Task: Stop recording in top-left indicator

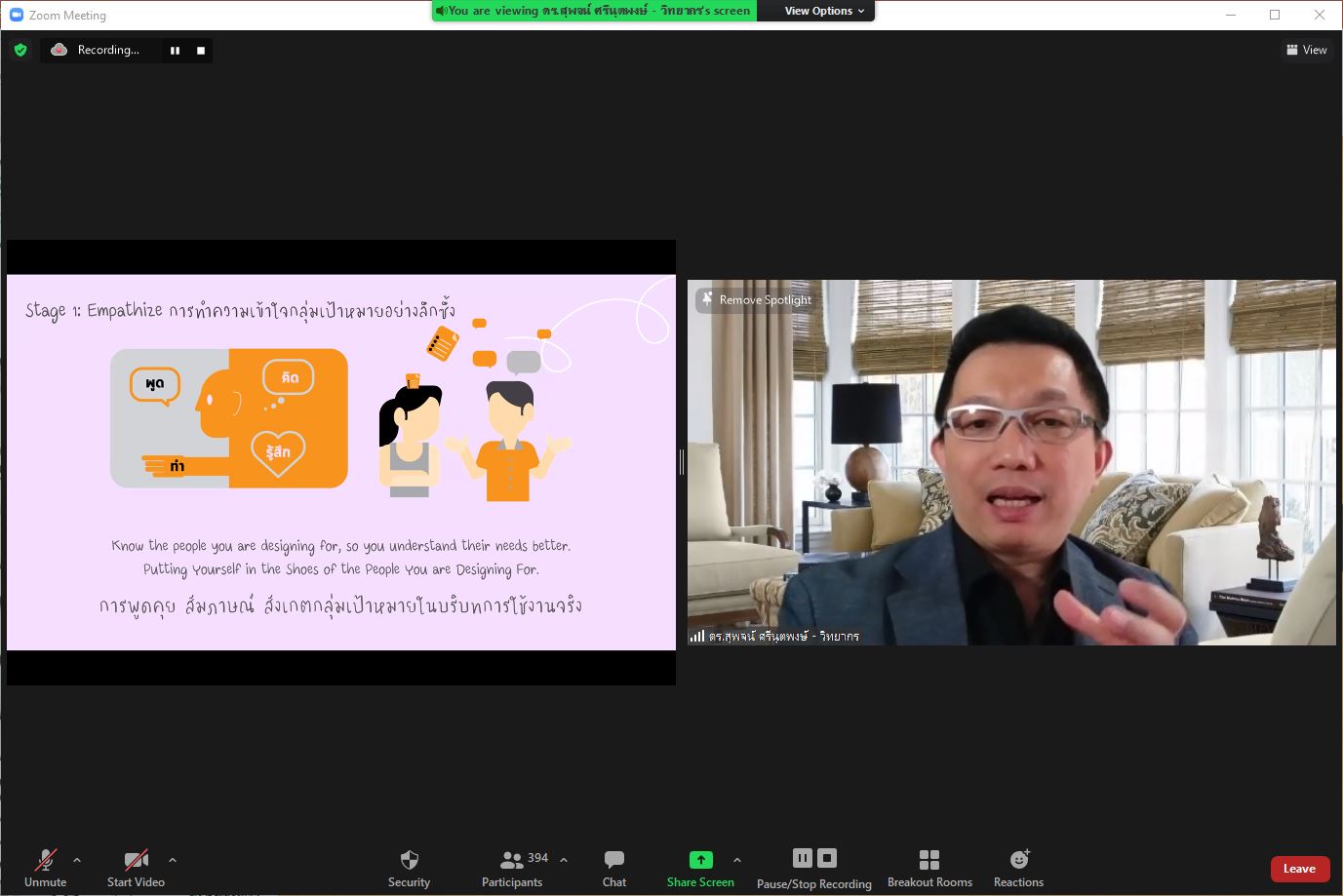Action: click(201, 51)
